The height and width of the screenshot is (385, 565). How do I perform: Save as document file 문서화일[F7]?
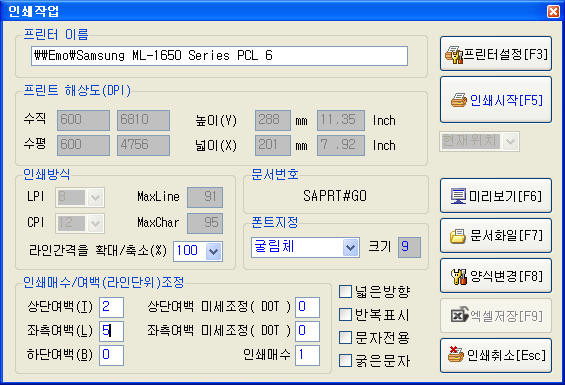496,236
